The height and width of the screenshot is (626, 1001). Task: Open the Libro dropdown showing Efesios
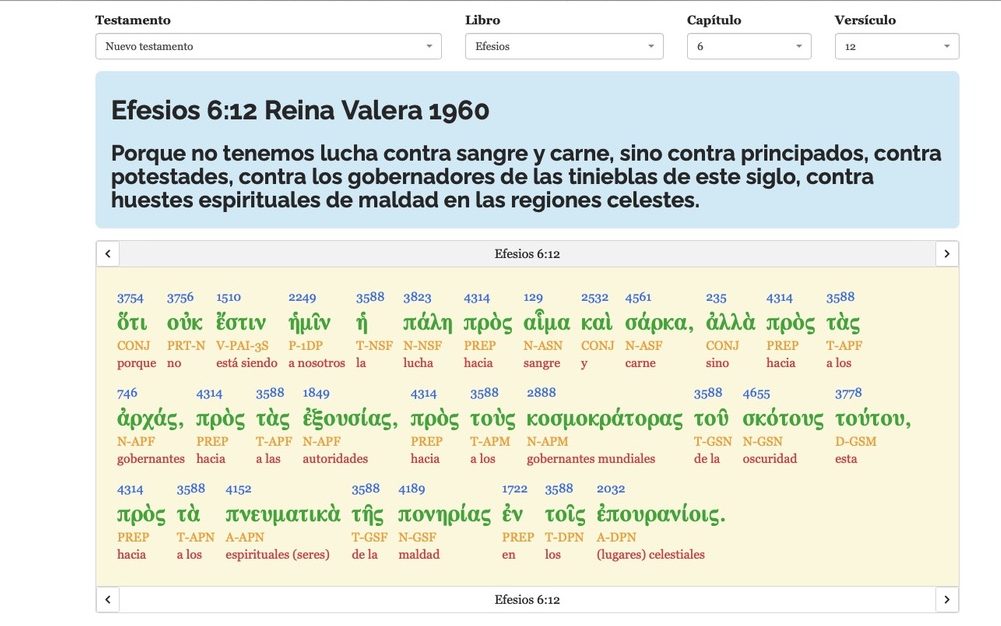pos(564,46)
